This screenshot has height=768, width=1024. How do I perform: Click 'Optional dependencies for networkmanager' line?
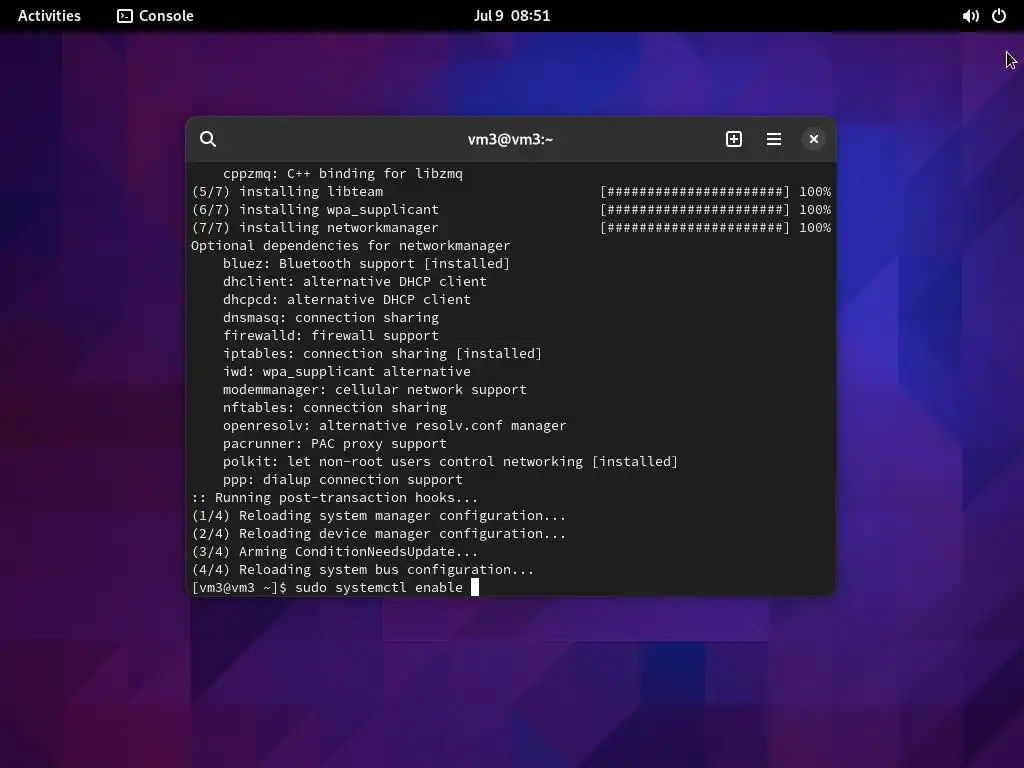tap(351, 246)
